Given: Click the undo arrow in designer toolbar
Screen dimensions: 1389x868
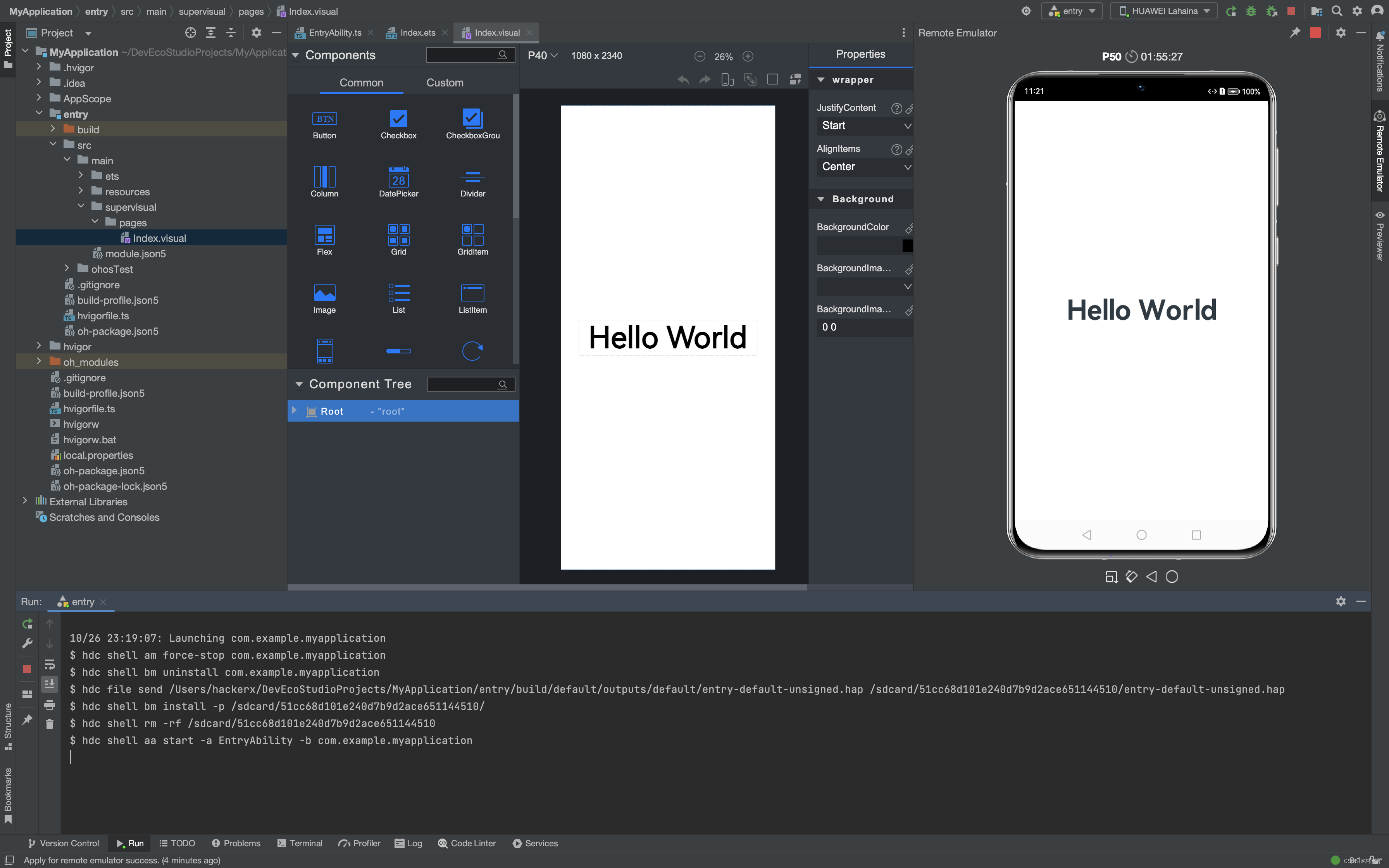Looking at the screenshot, I should point(683,80).
